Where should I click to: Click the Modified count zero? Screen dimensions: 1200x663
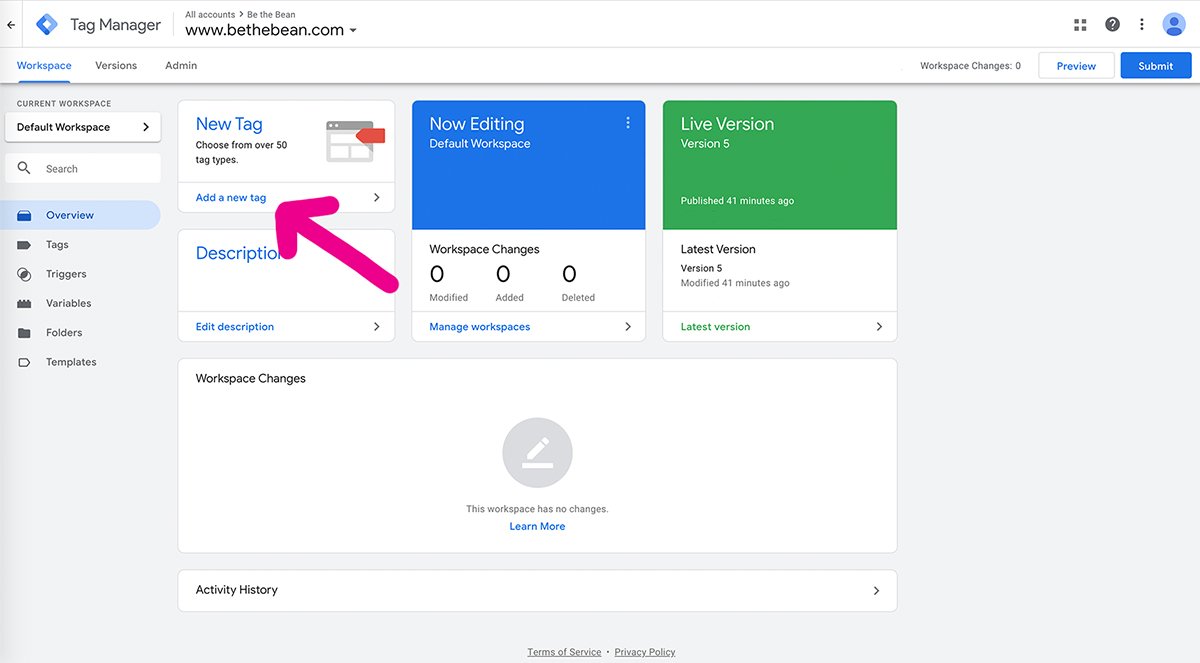click(x=437, y=274)
